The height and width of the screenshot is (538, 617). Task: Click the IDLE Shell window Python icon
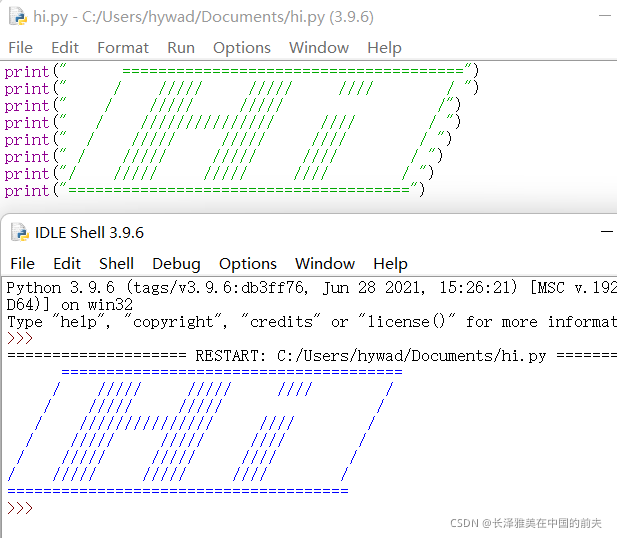pos(20,232)
